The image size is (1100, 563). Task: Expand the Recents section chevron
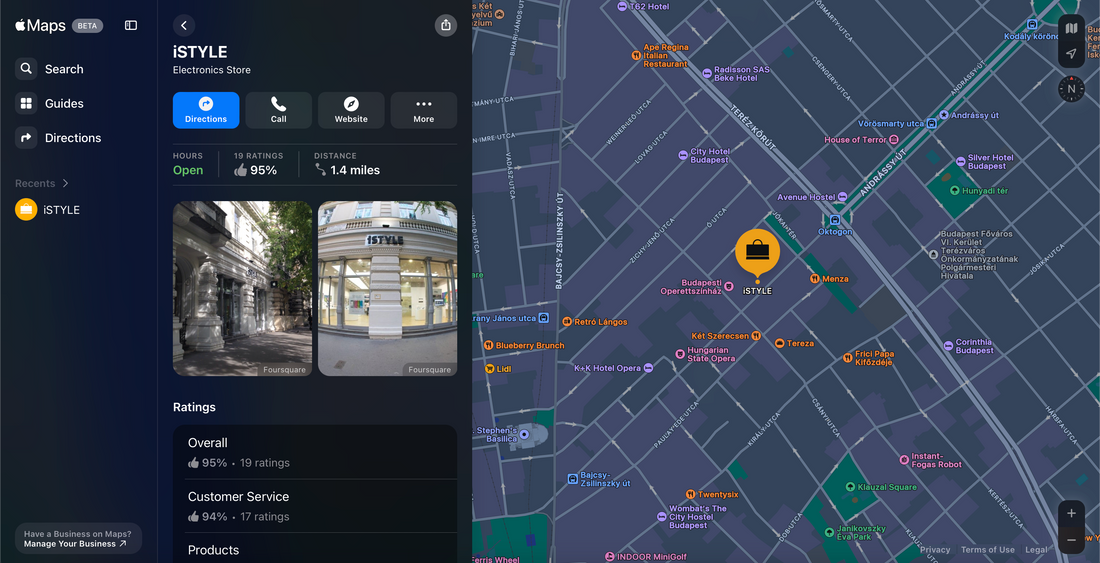pyautogui.click(x=66, y=184)
